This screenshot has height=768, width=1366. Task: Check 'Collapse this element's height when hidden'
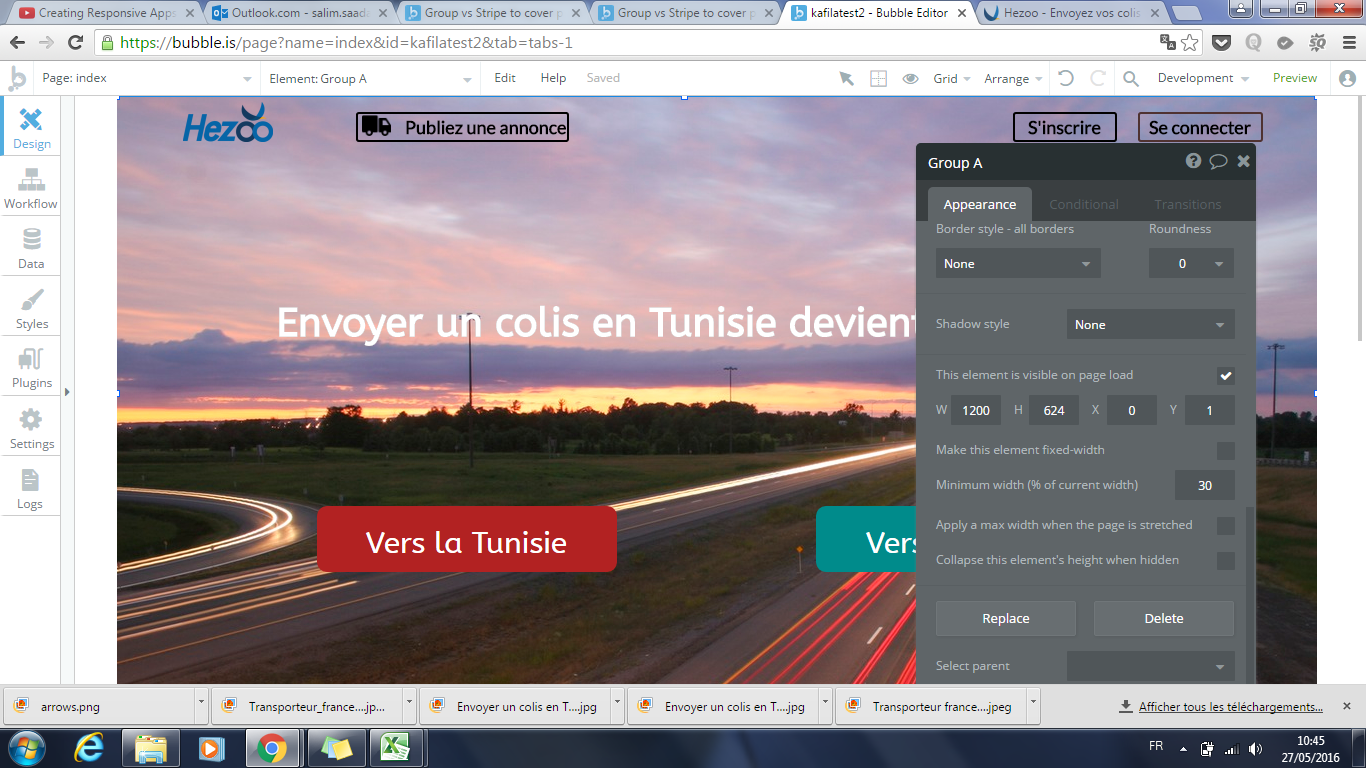pos(1226,561)
